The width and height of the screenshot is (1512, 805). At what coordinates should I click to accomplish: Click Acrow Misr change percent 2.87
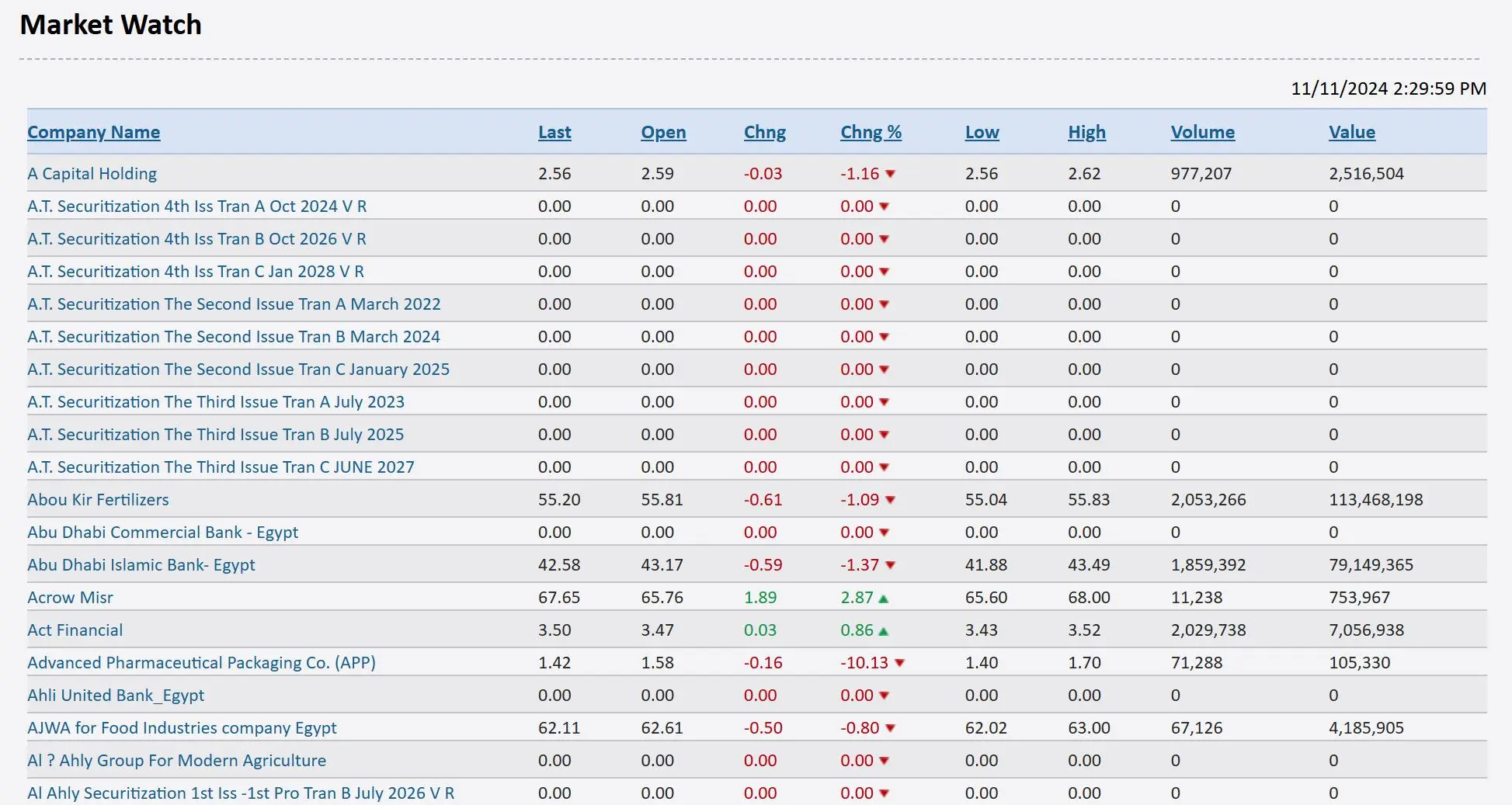(857, 598)
